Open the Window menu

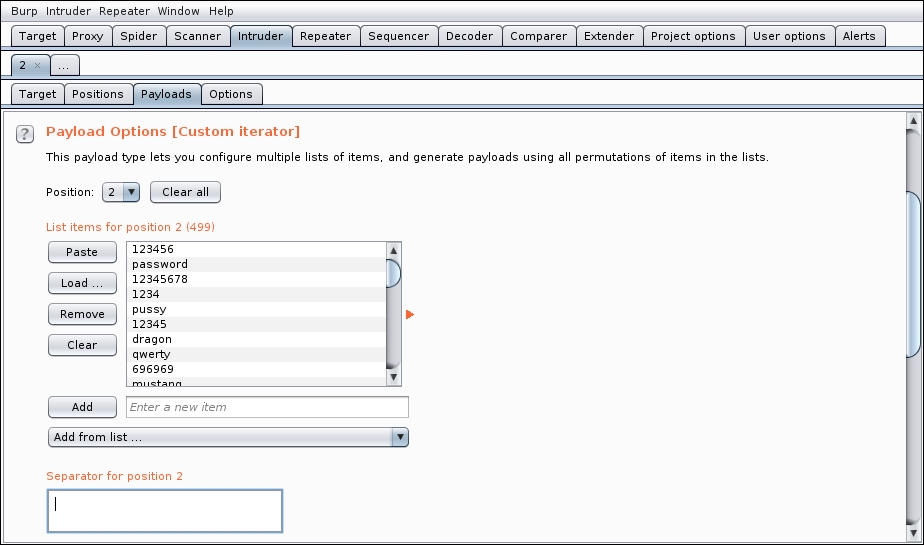[179, 11]
